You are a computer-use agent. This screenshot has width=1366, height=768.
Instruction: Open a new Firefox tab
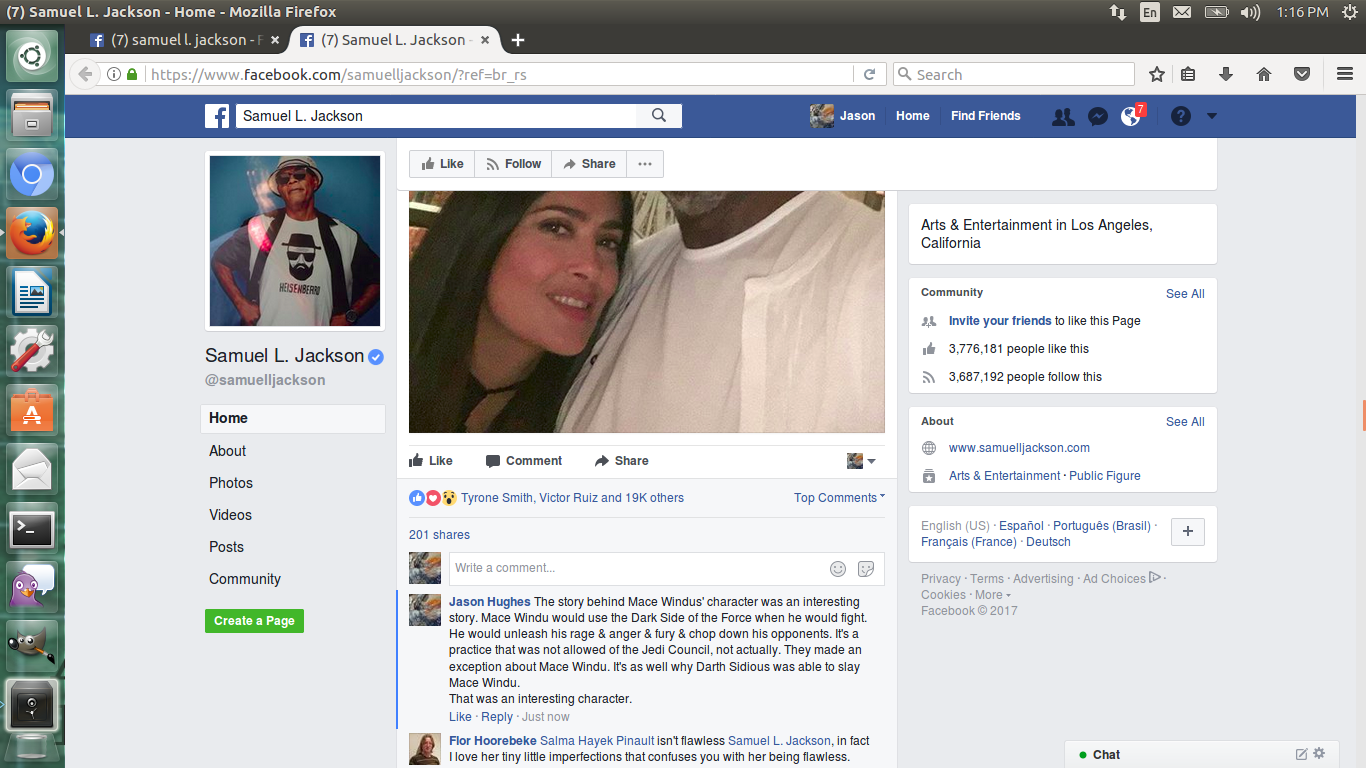tap(518, 40)
